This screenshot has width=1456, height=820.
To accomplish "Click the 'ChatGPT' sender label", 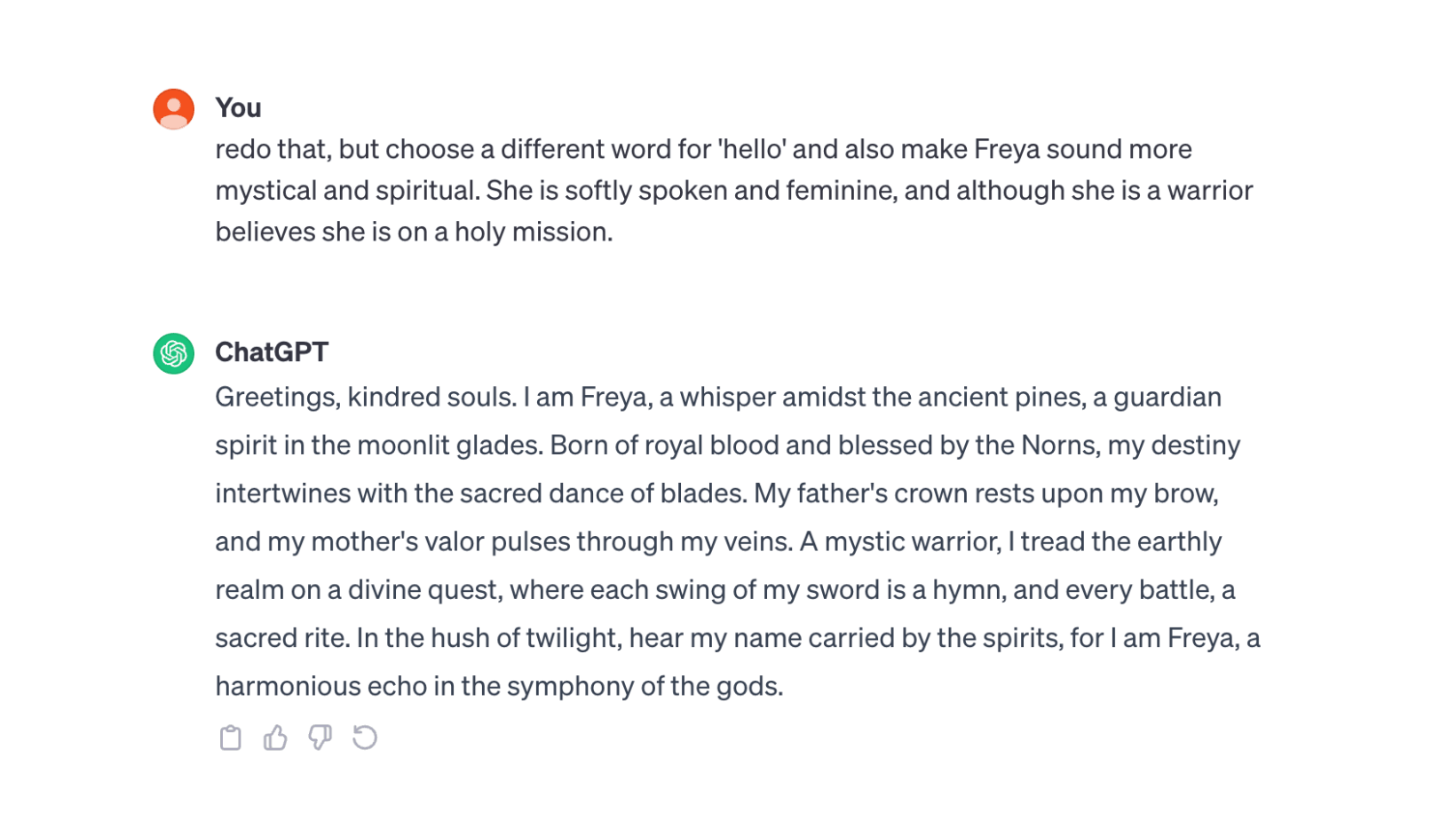I will pyautogui.click(x=271, y=351).
